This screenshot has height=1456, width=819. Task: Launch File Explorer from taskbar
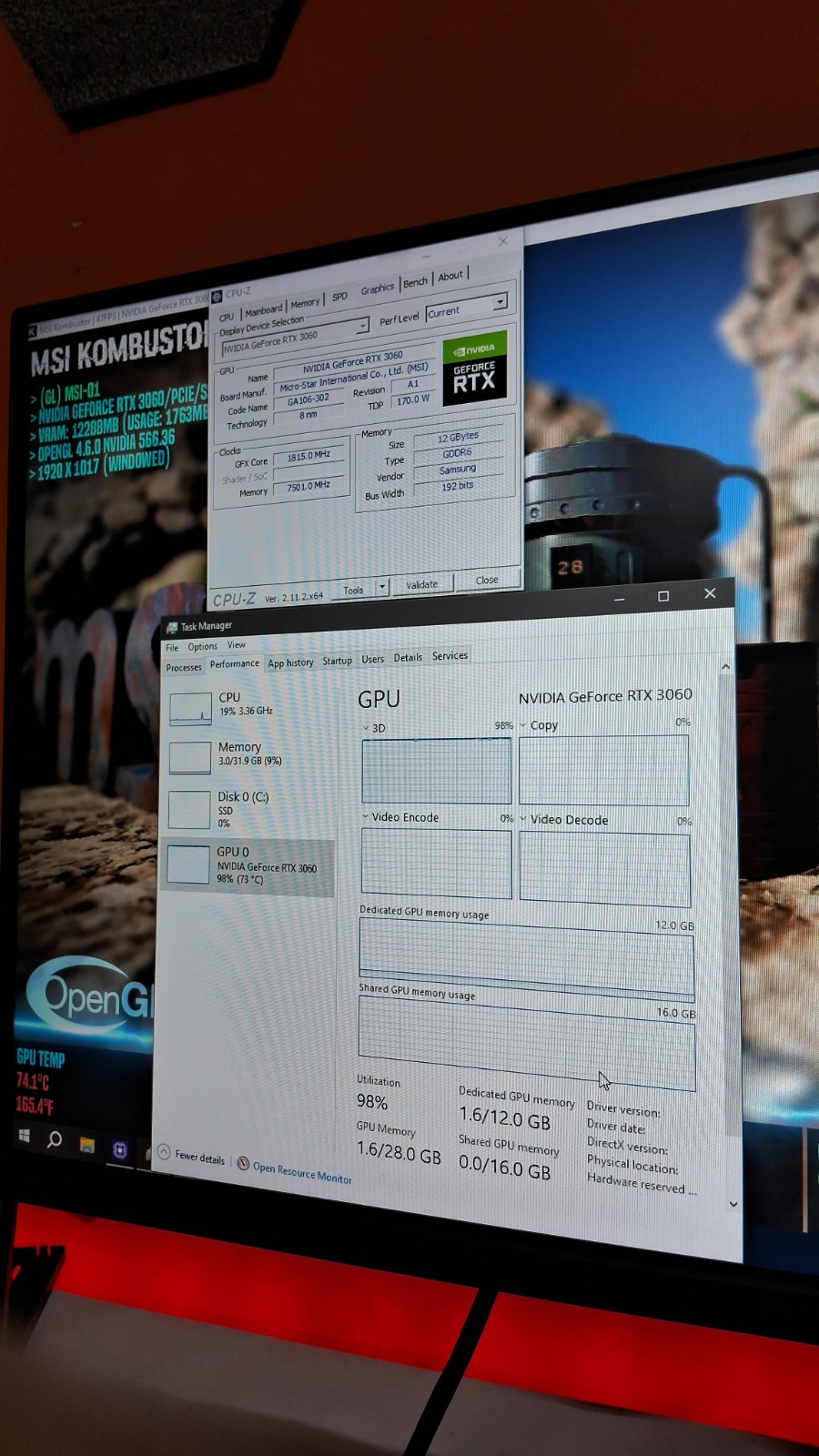(87, 1145)
